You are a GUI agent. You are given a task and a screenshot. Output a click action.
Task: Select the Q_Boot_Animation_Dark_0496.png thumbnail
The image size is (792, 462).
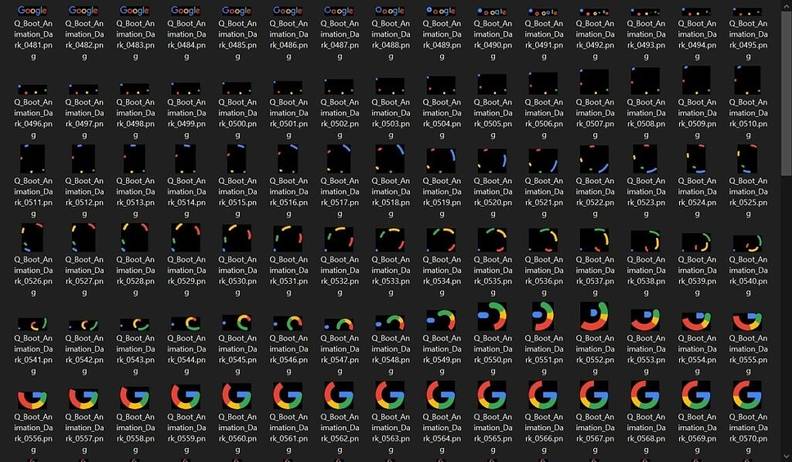pos(33,89)
